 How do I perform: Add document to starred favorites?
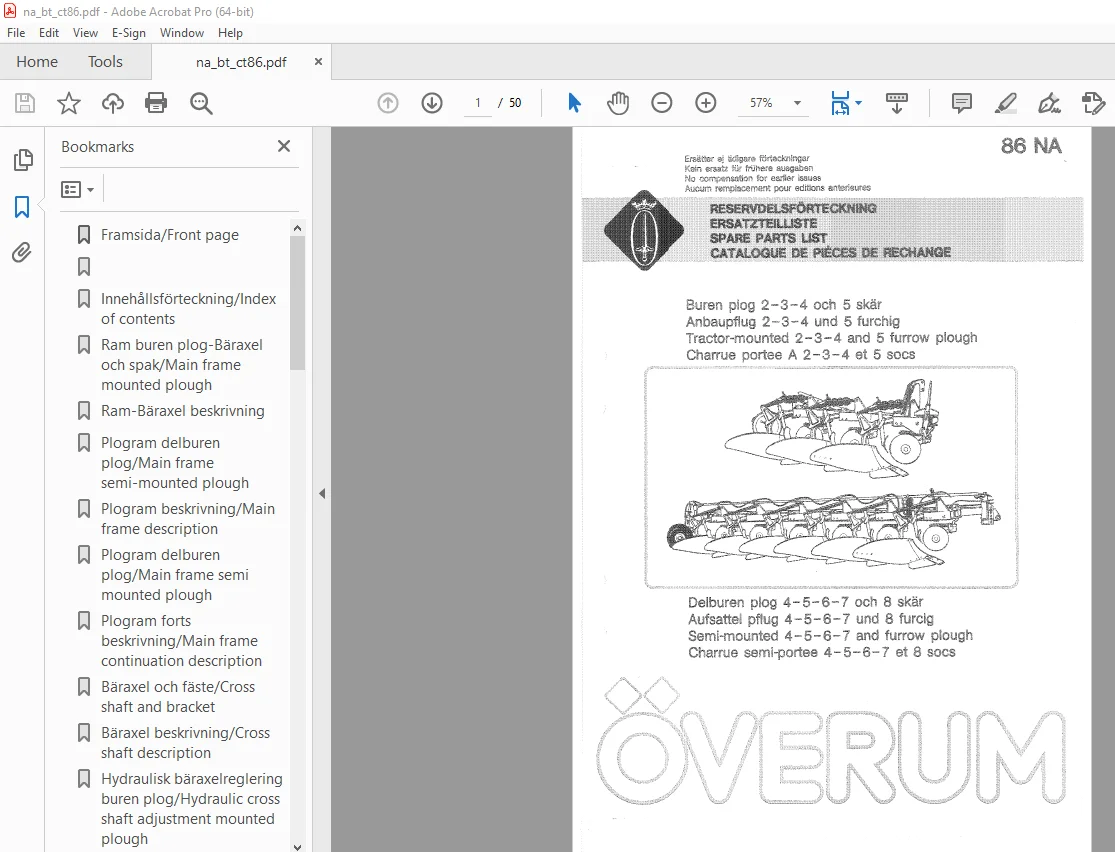(x=69, y=103)
